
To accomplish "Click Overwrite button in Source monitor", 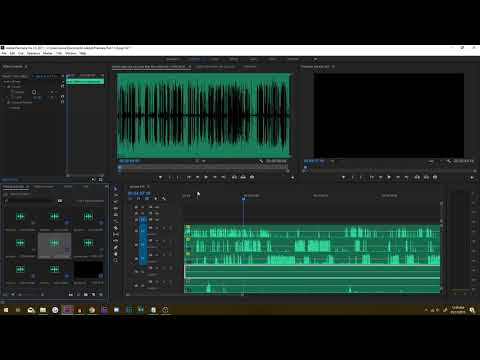I will point(243,177).
